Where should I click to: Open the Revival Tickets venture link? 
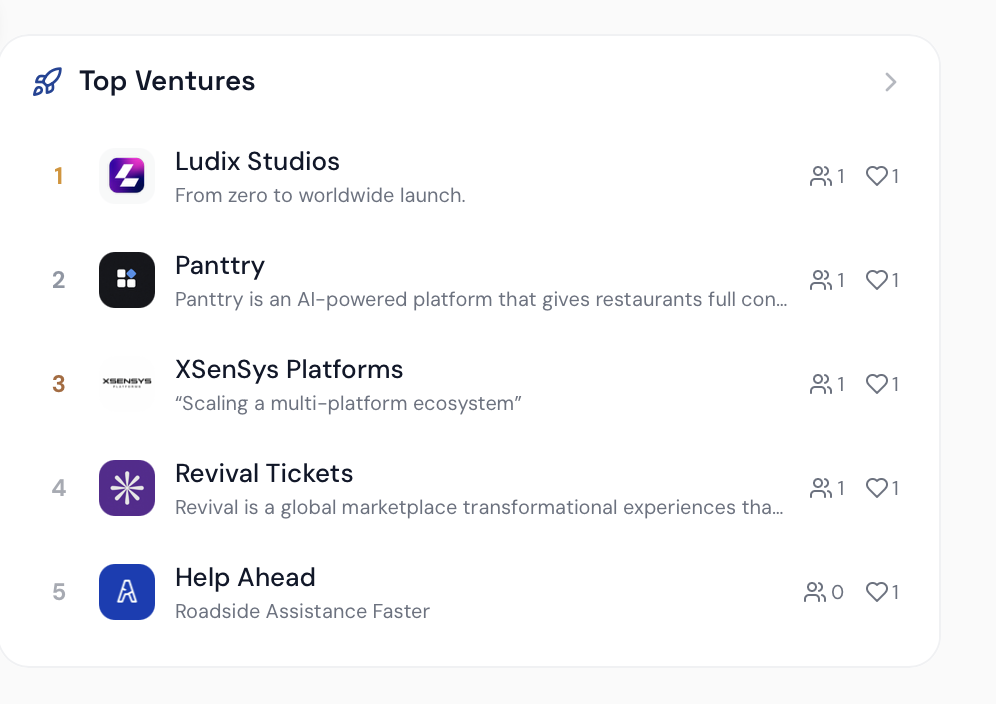(x=264, y=474)
